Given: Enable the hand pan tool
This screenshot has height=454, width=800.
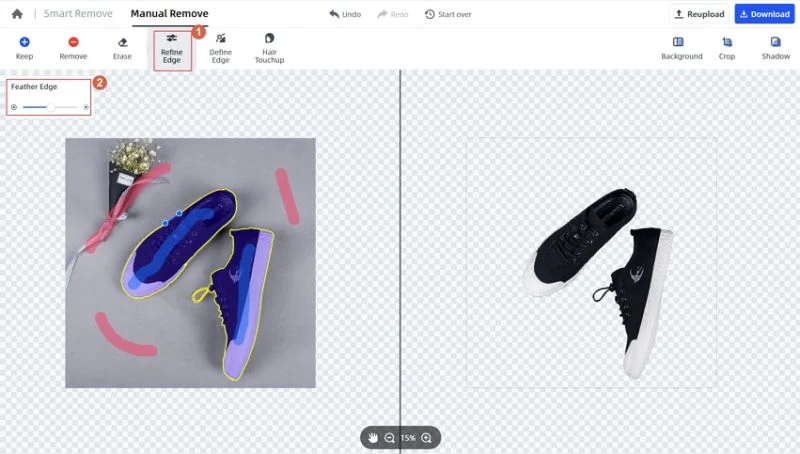Looking at the screenshot, I should pyautogui.click(x=373, y=438).
